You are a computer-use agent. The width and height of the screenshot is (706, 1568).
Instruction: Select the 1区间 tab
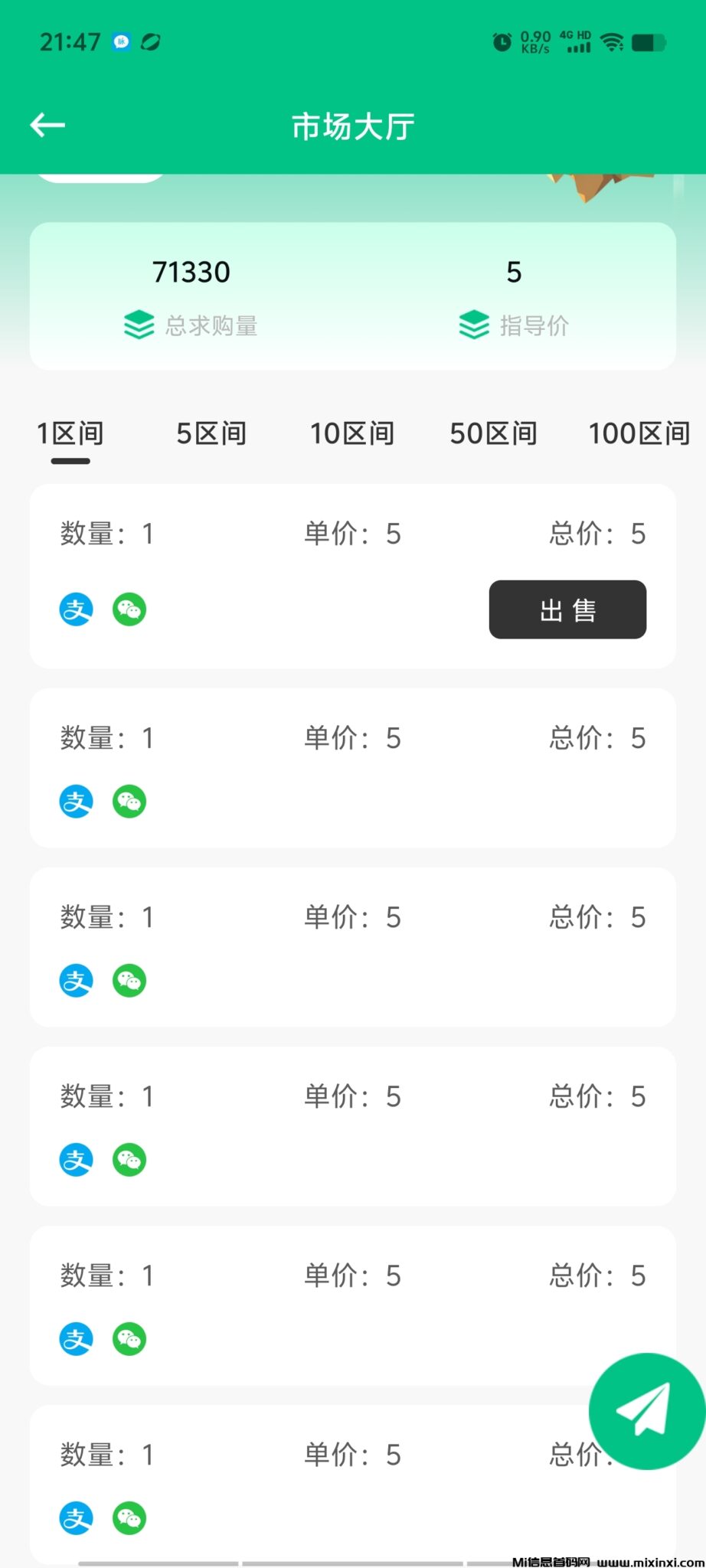click(70, 433)
